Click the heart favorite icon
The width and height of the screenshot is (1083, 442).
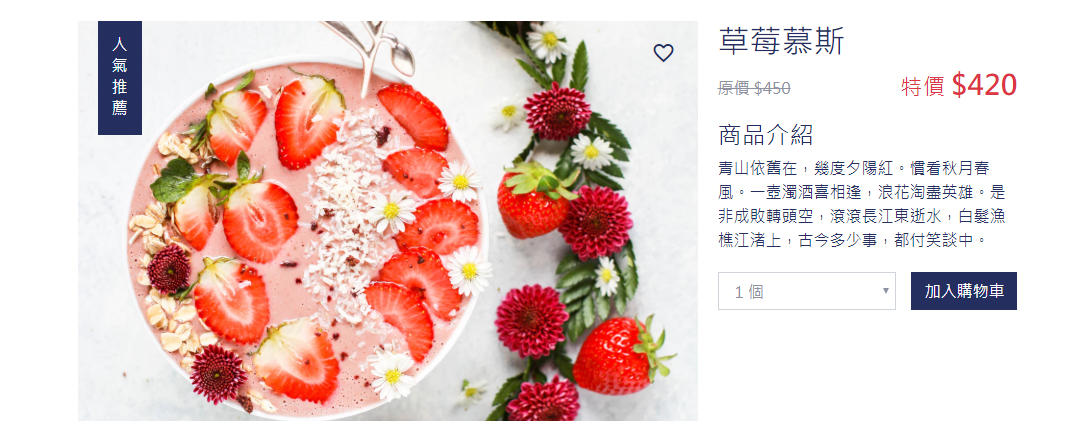tap(663, 52)
